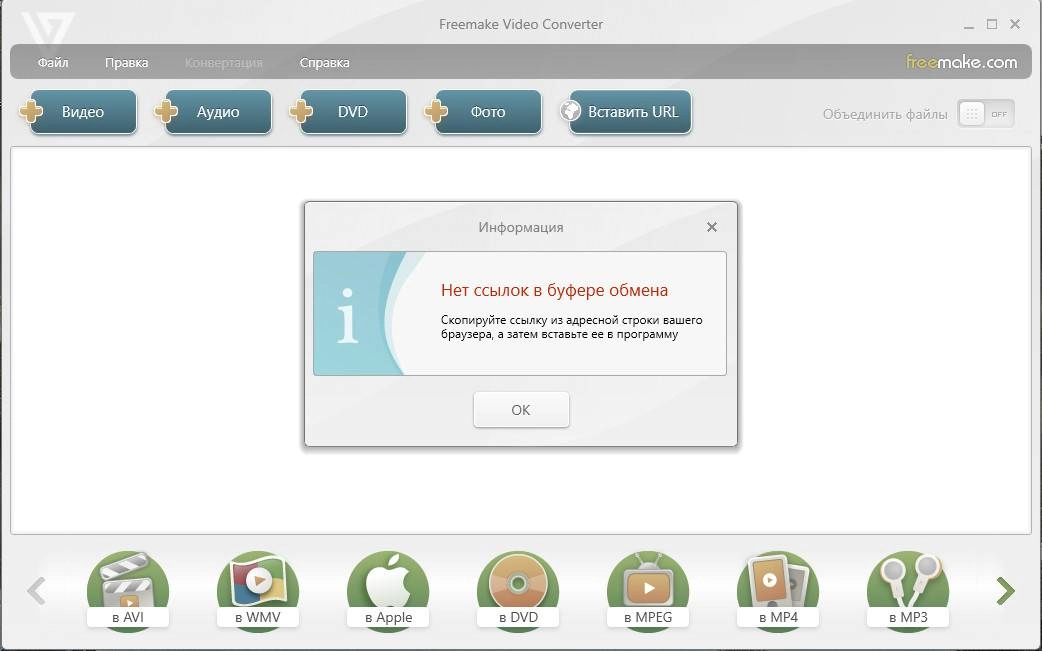Toggle the Объединить файлы switch
1042x651 pixels.
[x=986, y=114]
